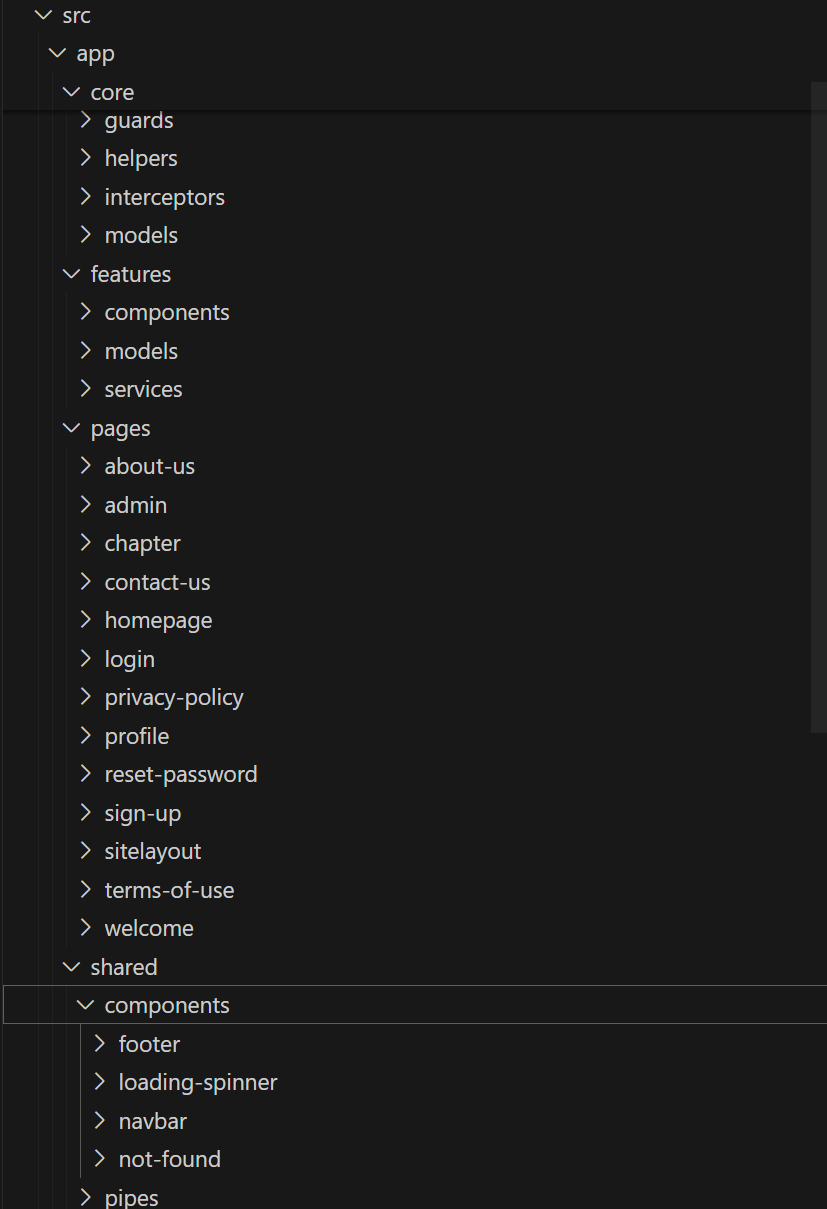Expand the services folder arrow
This screenshot has width=827, height=1209.
tap(86, 389)
